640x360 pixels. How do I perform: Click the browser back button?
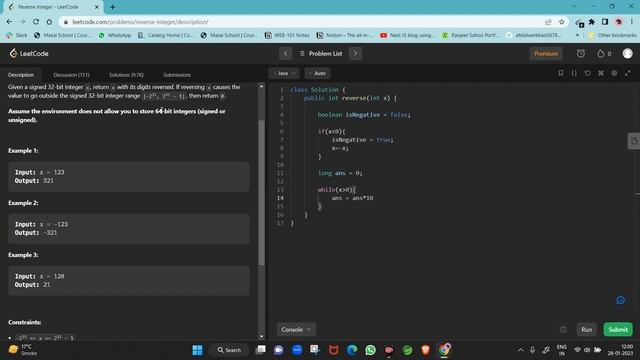(9, 22)
